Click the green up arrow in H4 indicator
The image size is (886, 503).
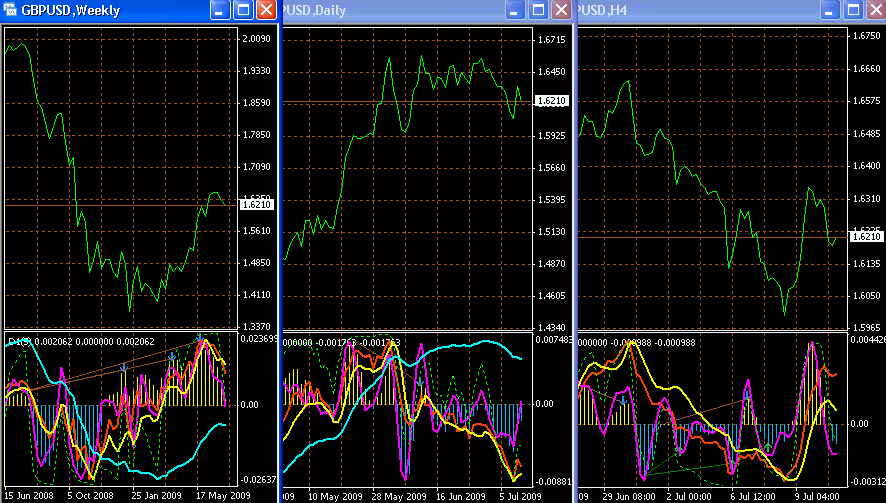767,448
